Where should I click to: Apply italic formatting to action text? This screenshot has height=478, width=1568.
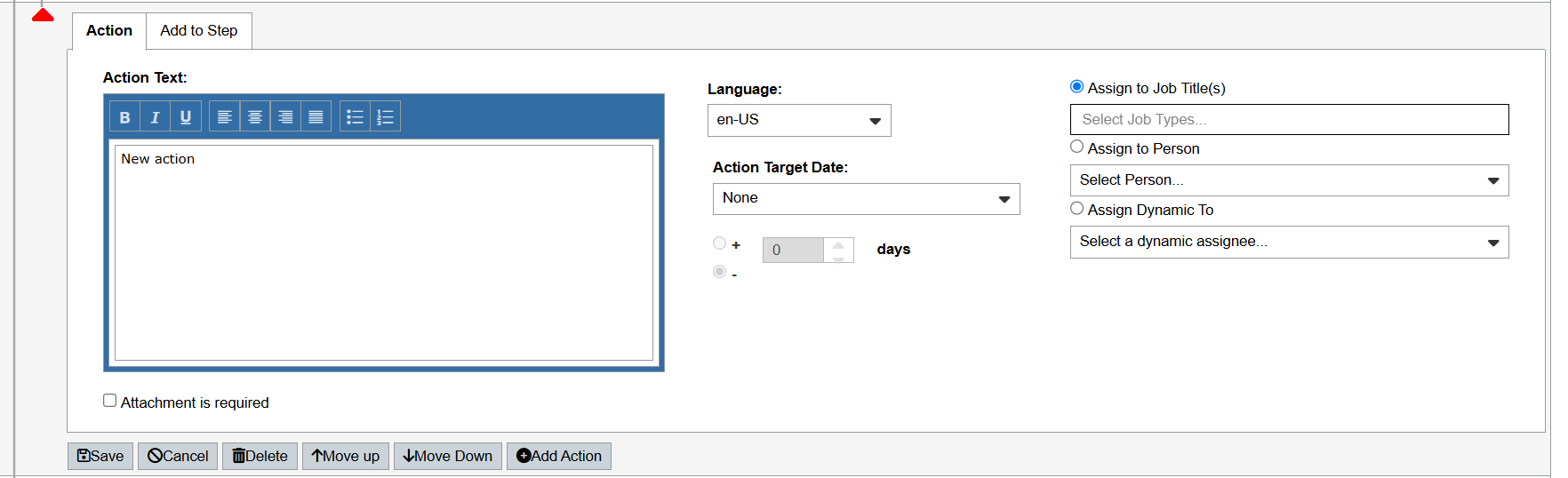click(x=155, y=117)
